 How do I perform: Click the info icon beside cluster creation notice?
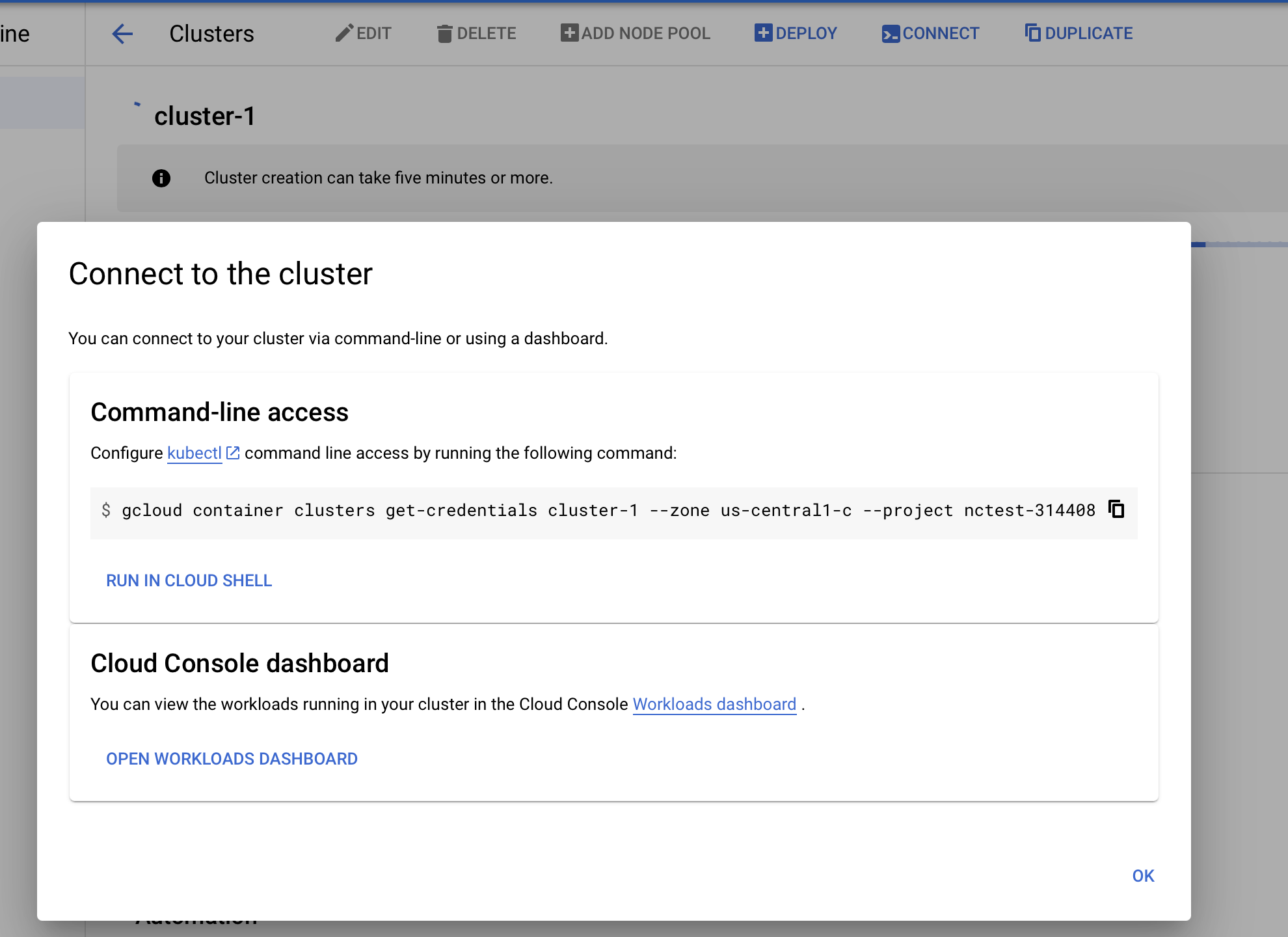coord(161,178)
